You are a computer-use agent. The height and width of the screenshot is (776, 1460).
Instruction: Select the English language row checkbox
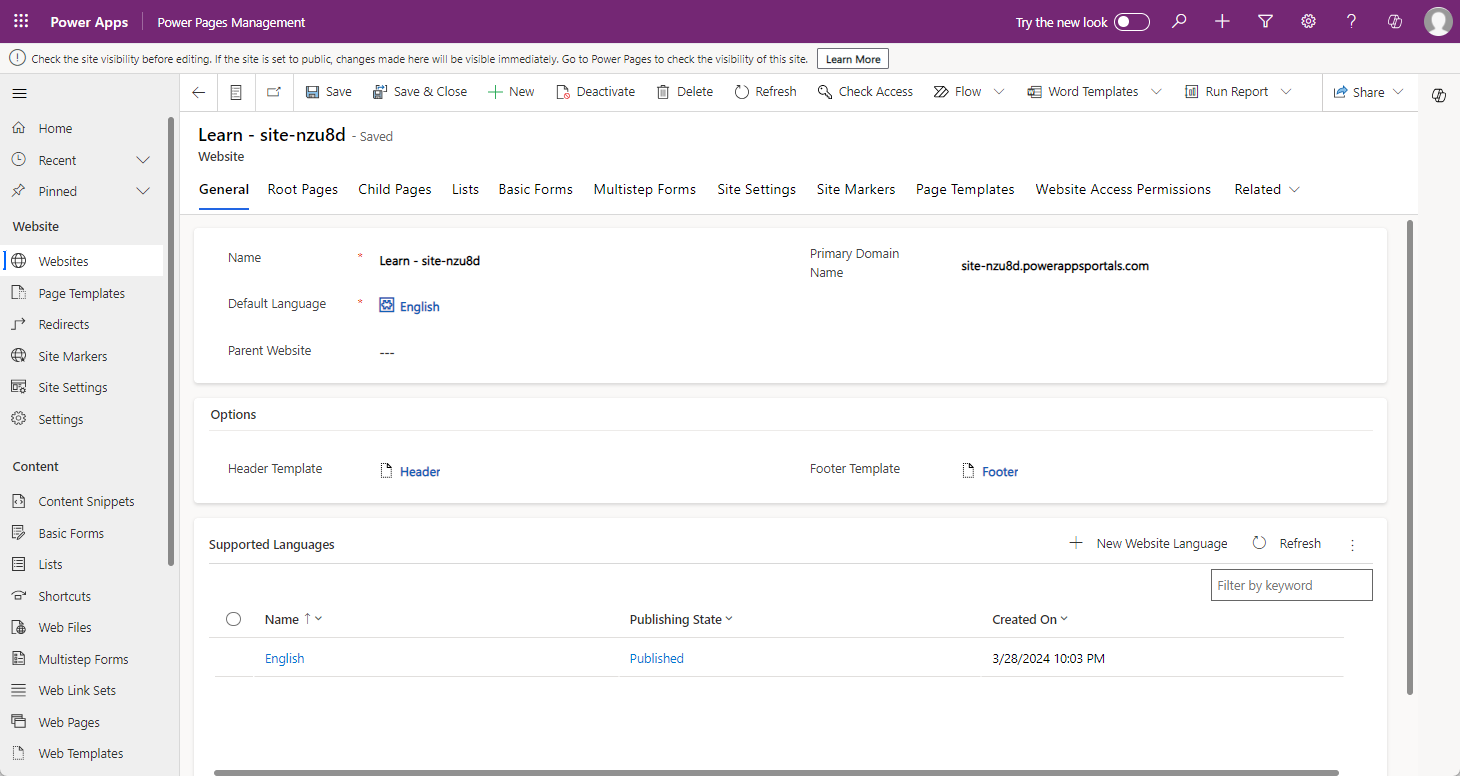coord(233,658)
